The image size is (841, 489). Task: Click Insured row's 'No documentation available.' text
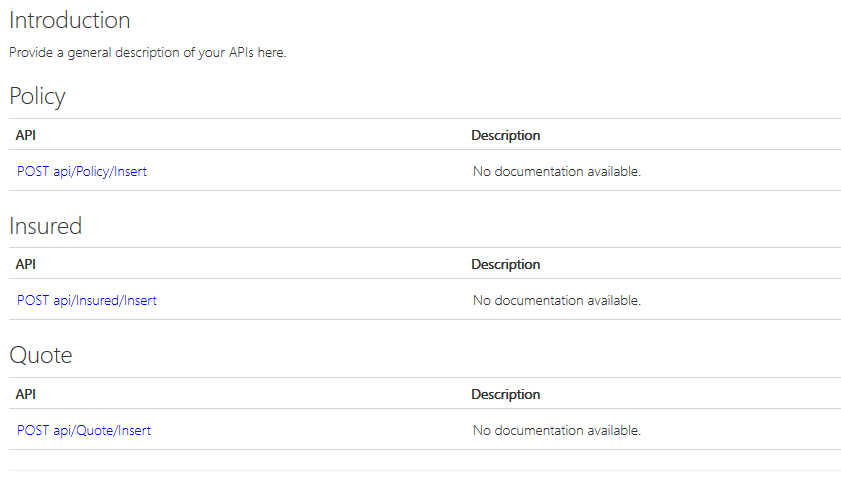click(x=557, y=301)
